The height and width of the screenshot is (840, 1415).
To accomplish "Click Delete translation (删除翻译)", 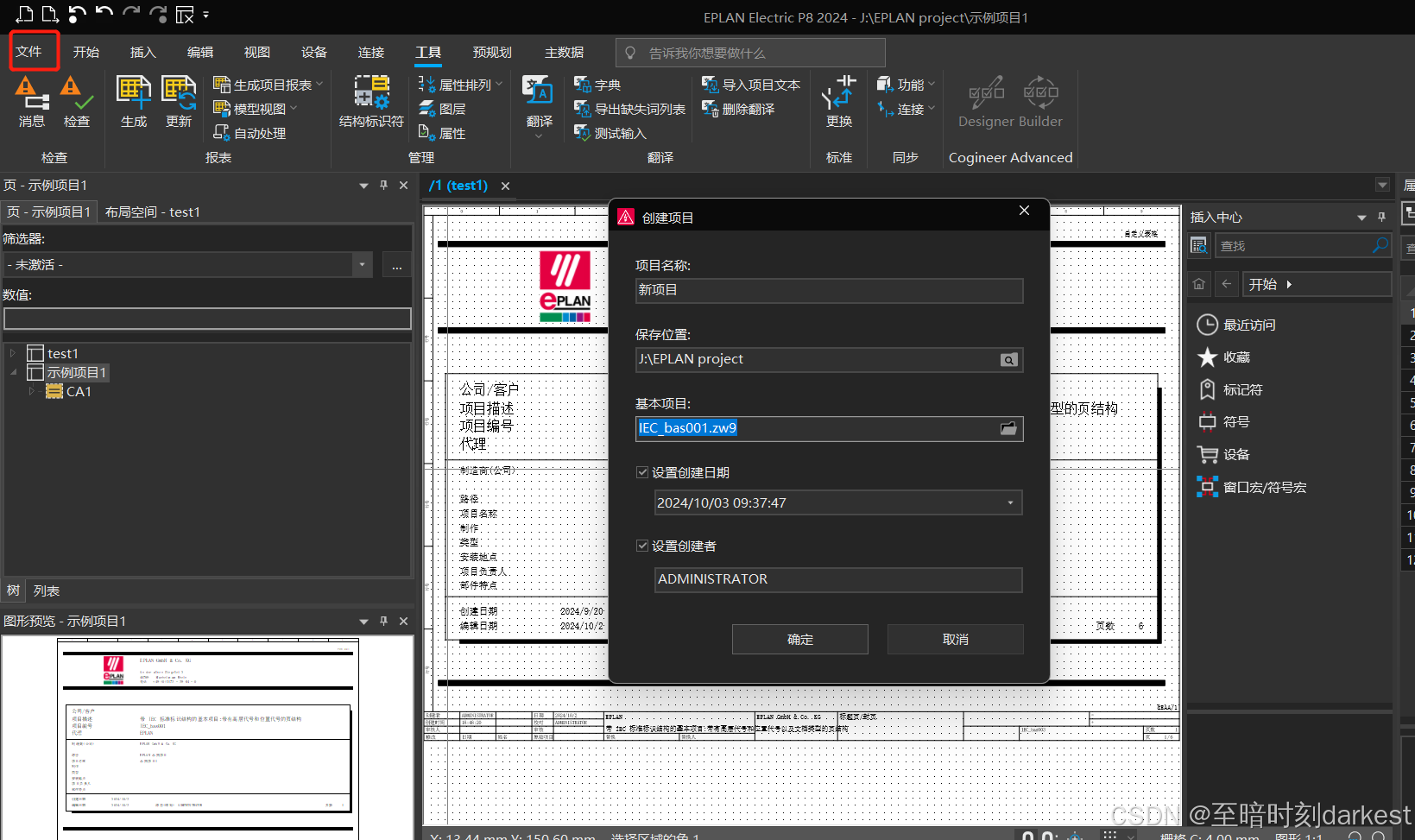I will pyautogui.click(x=738, y=109).
